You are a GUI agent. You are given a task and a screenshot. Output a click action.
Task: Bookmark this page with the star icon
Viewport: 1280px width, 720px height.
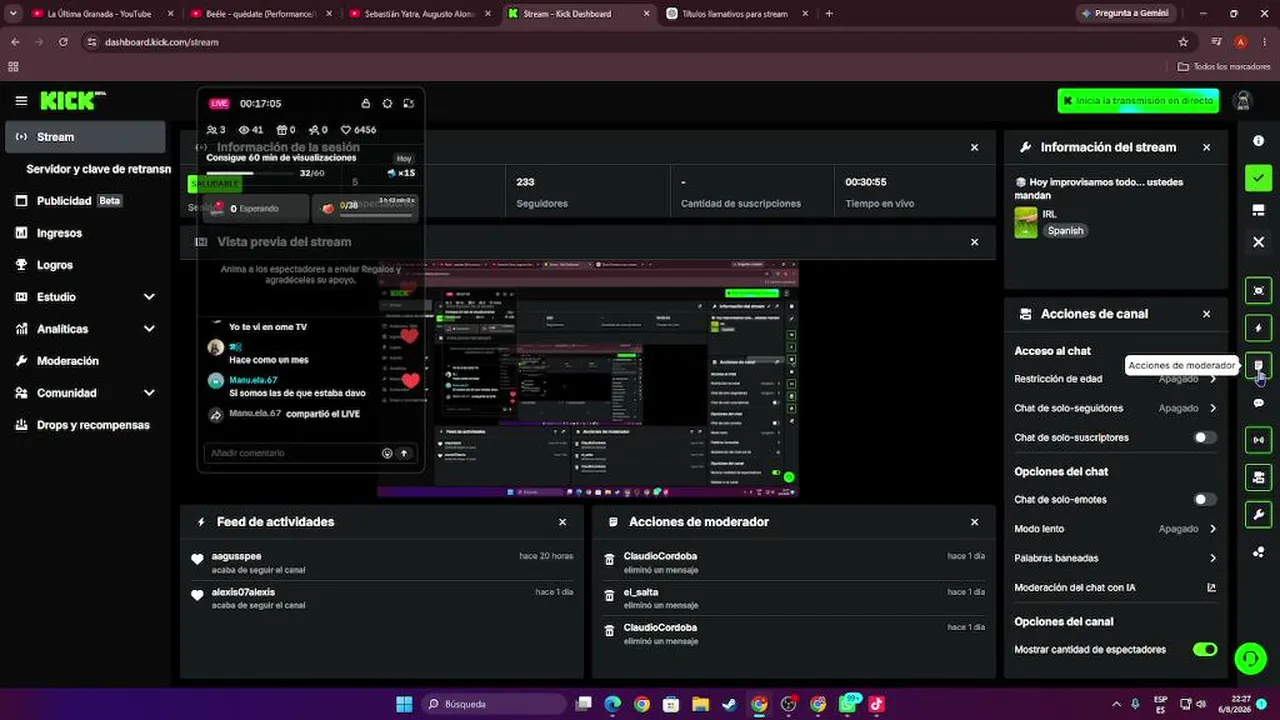(x=1183, y=42)
